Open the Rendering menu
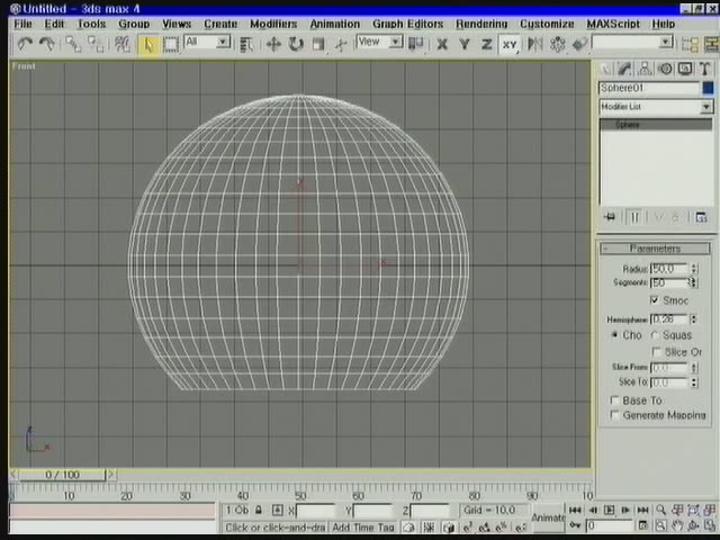Image resolution: width=720 pixels, height=540 pixels. point(481,24)
